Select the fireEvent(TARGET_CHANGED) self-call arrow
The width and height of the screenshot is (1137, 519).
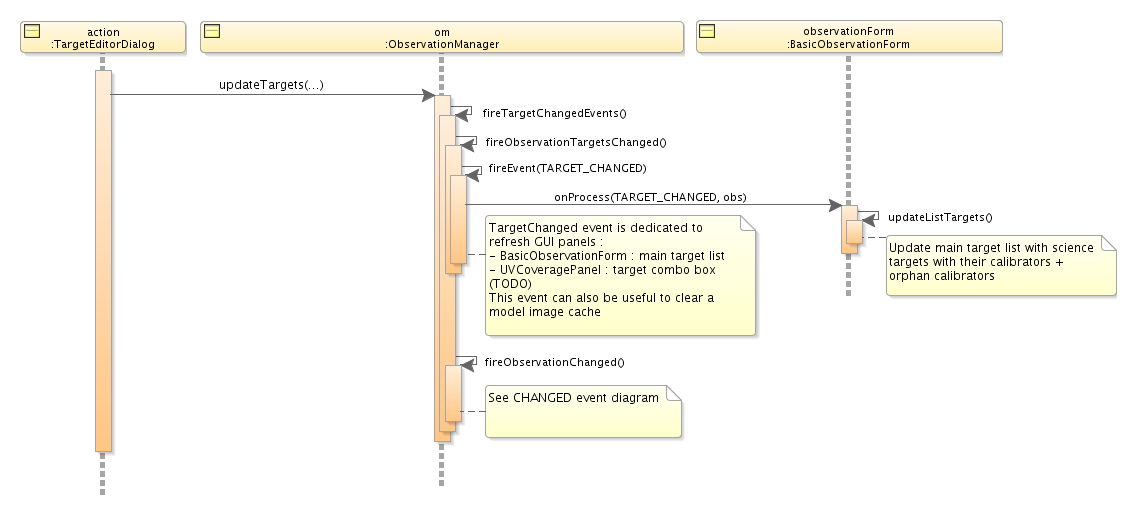click(472, 172)
